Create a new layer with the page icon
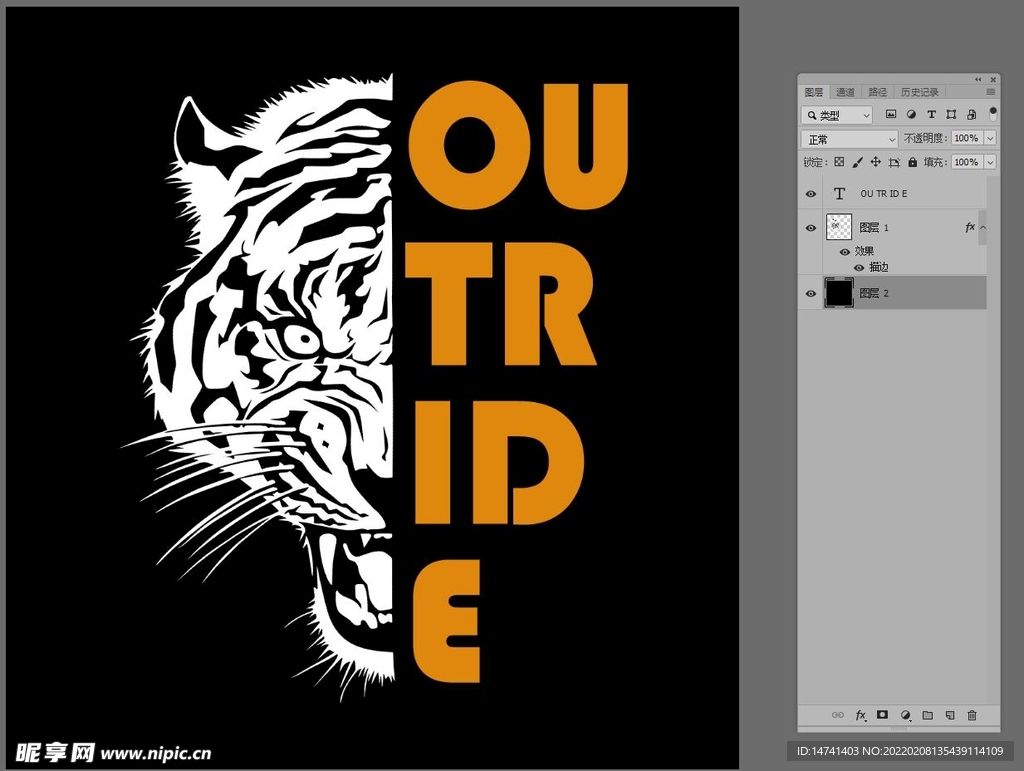1024x771 pixels. click(949, 716)
